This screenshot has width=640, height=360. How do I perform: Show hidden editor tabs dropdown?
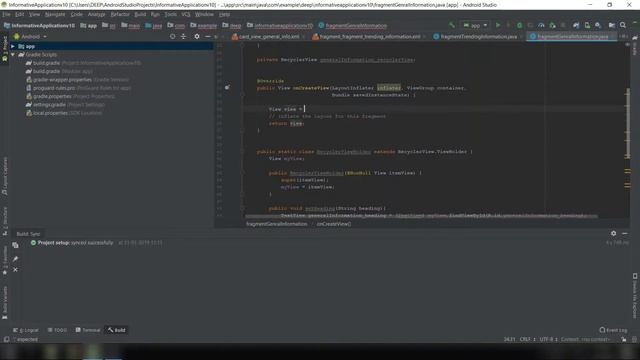[623, 36]
